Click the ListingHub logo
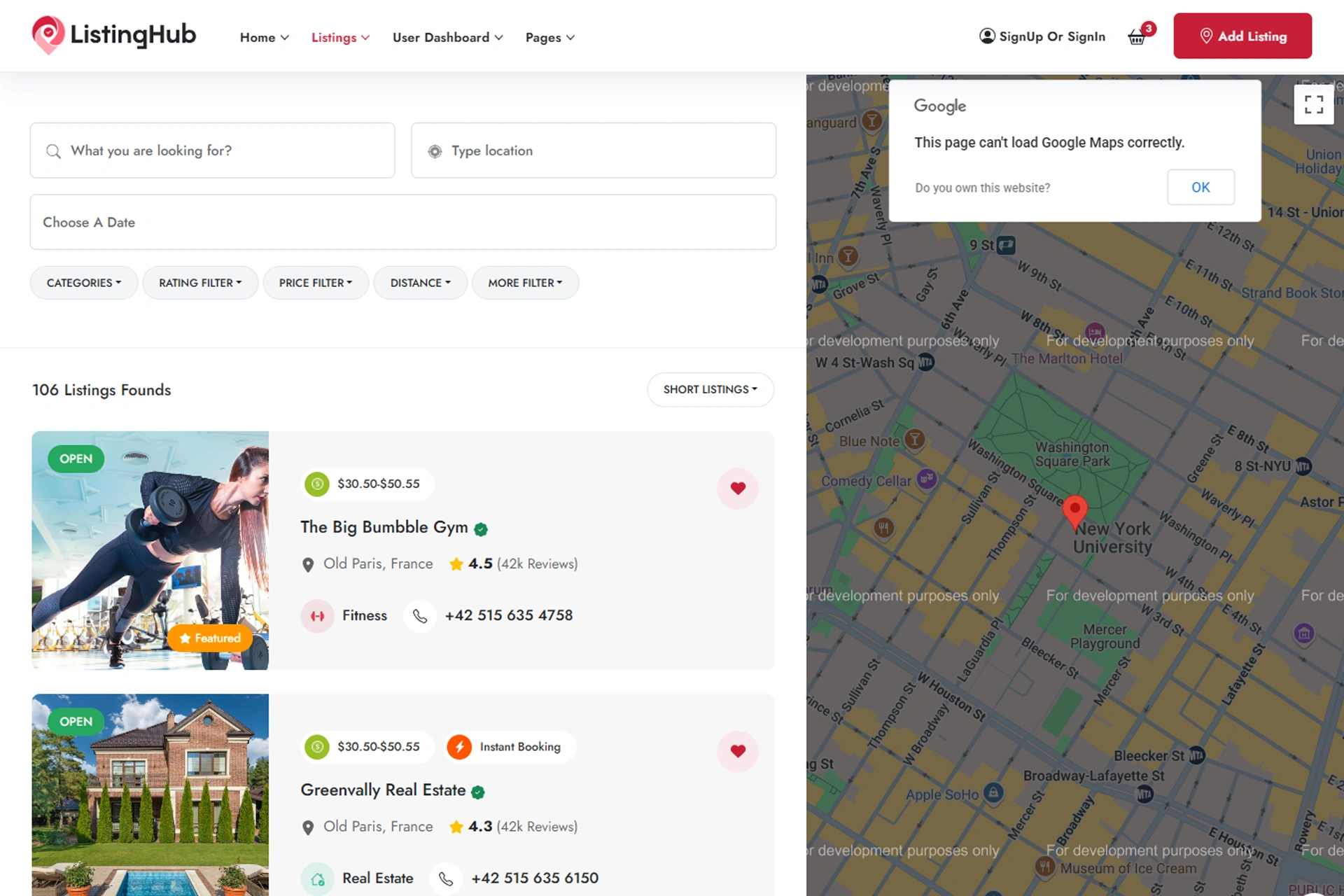Viewport: 1344px width, 896px height. click(114, 35)
